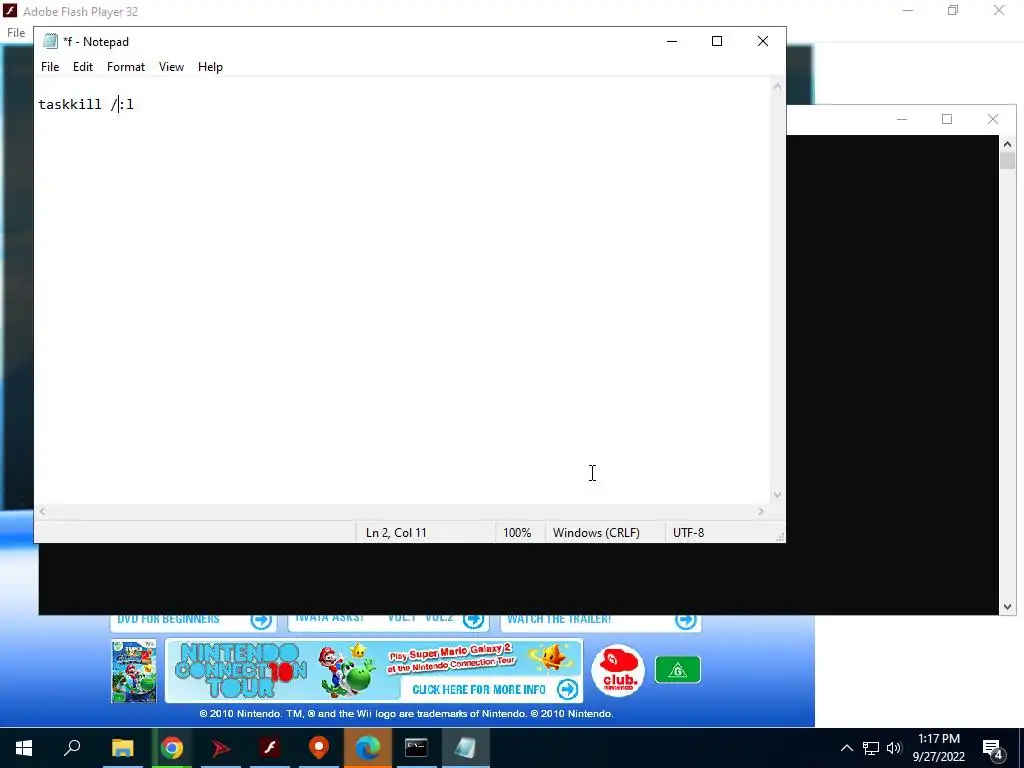Click the DVD for Beginners arrow link
The height and width of the screenshot is (768, 1024).
(261, 620)
